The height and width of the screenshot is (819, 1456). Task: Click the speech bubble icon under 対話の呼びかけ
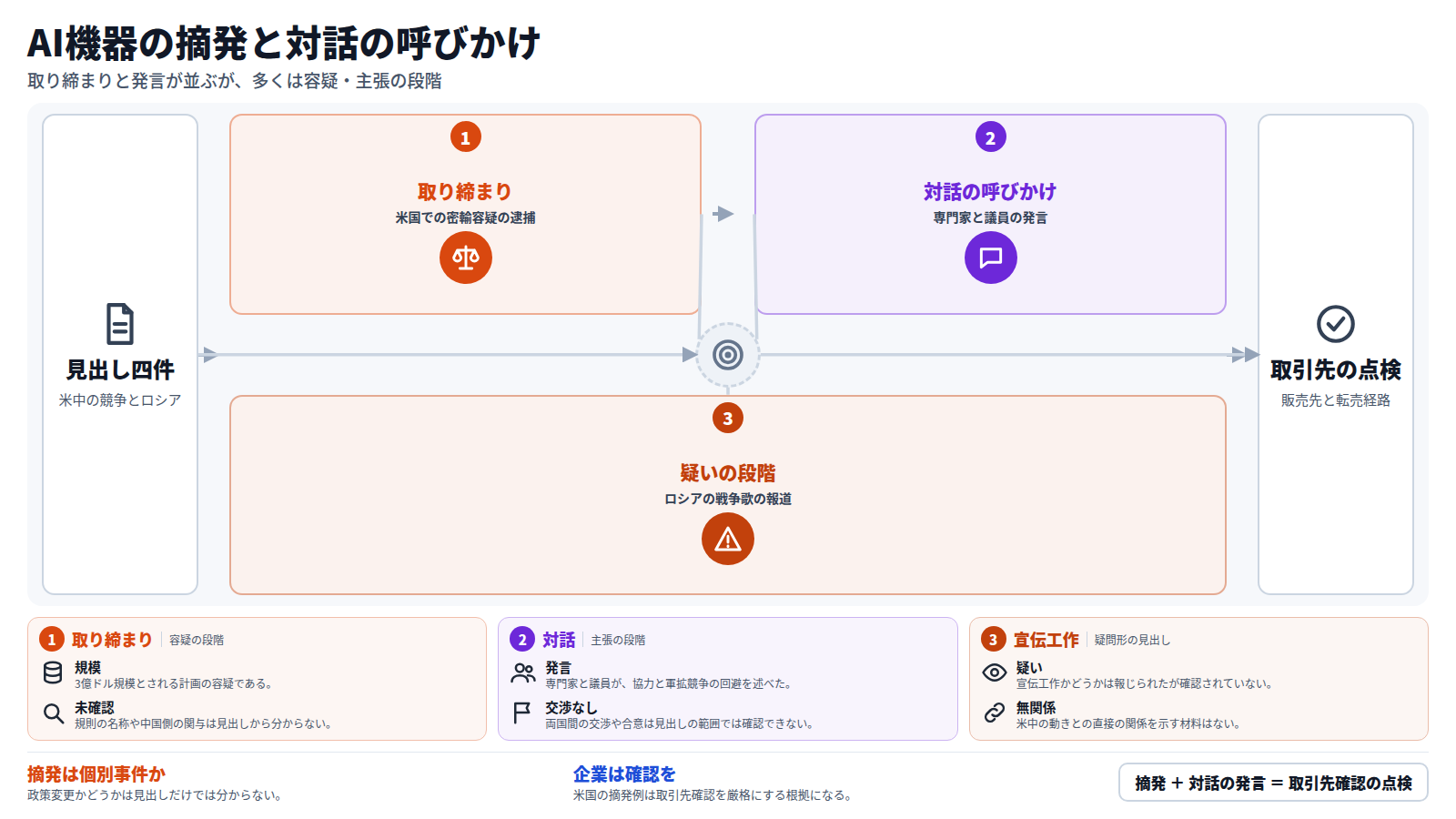(x=990, y=258)
